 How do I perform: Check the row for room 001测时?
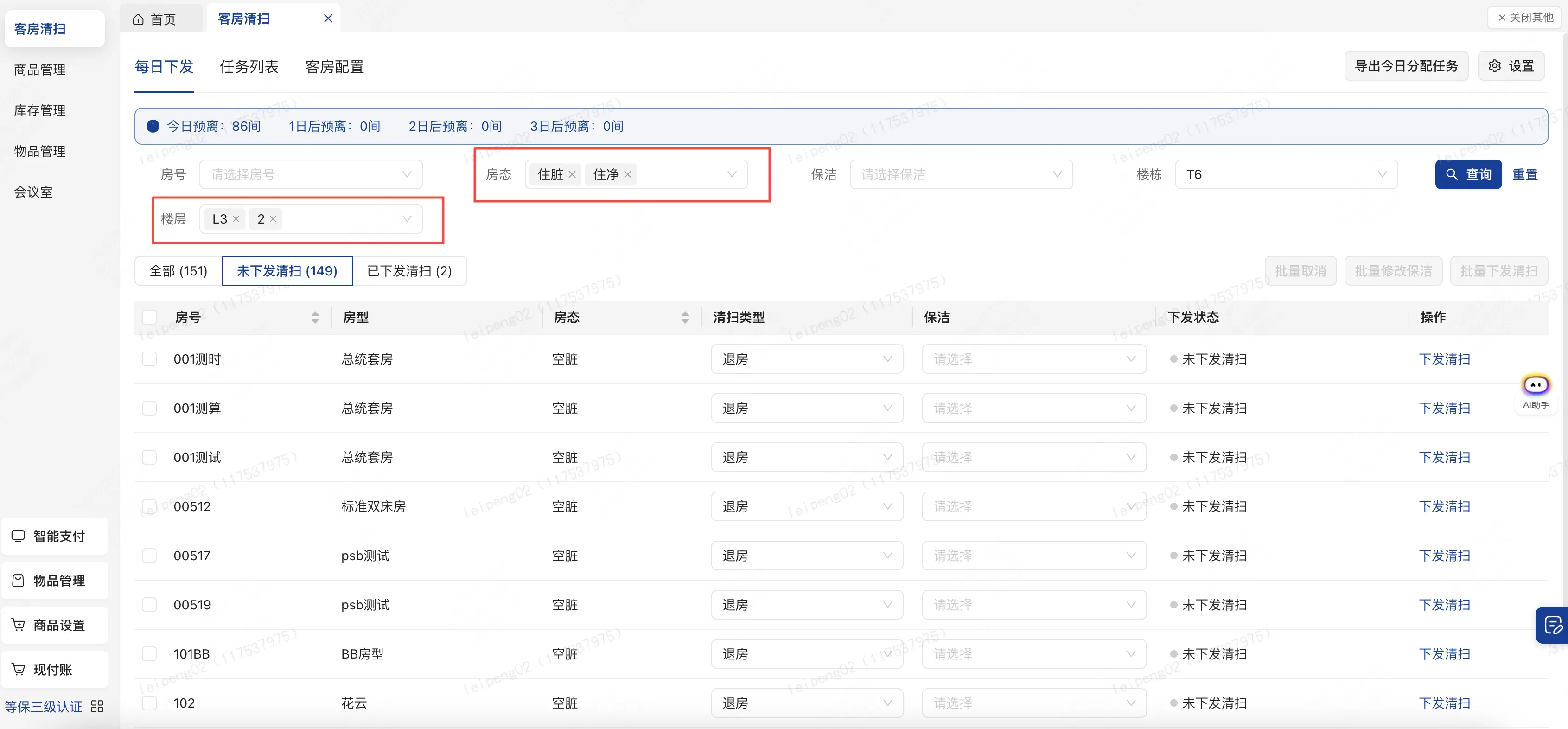point(149,359)
